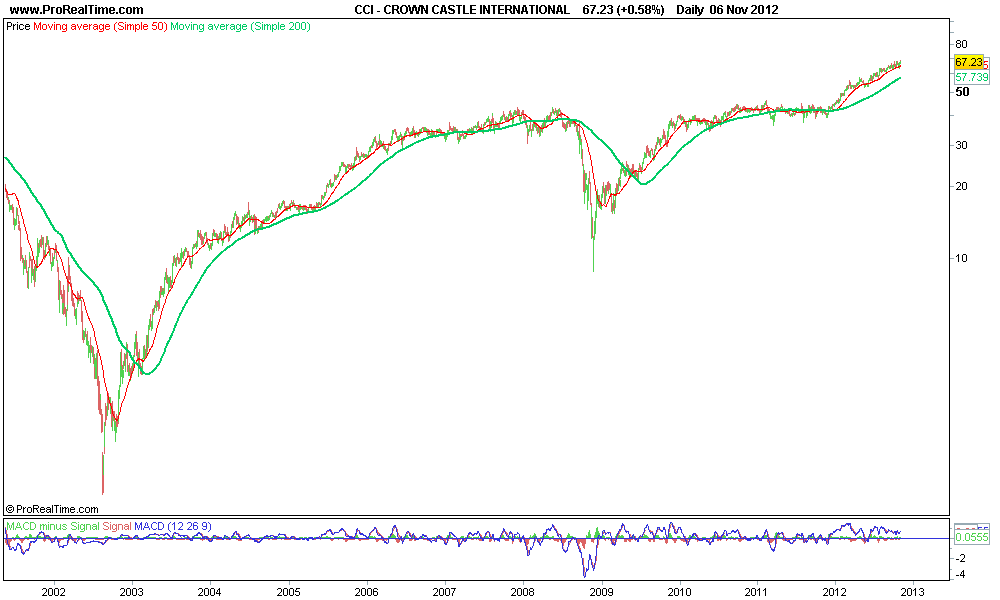1000x600 pixels.
Task: Click the 2007 year label on time axis
Action: click(445, 592)
